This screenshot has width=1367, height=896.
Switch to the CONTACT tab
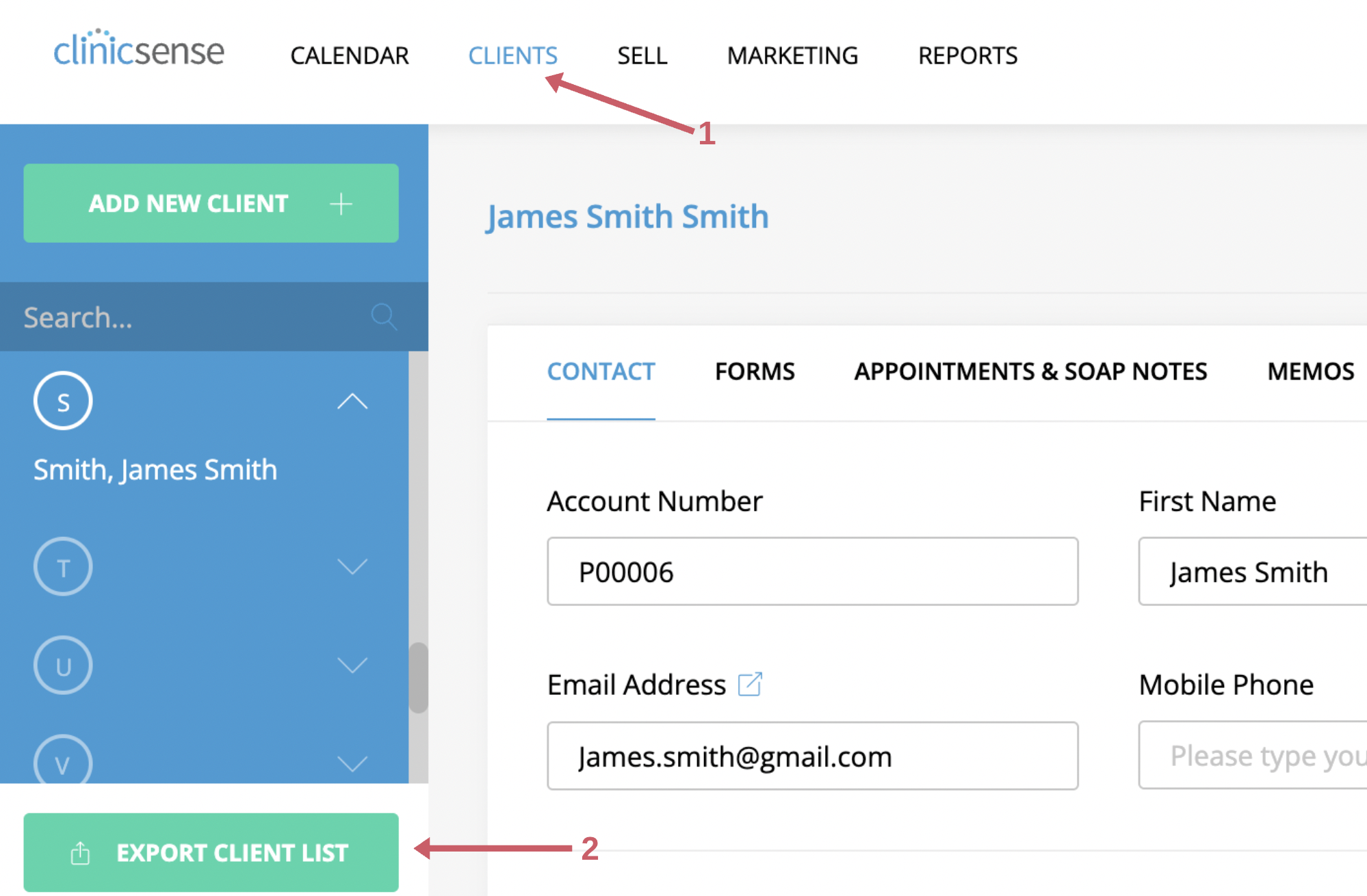[x=601, y=371]
